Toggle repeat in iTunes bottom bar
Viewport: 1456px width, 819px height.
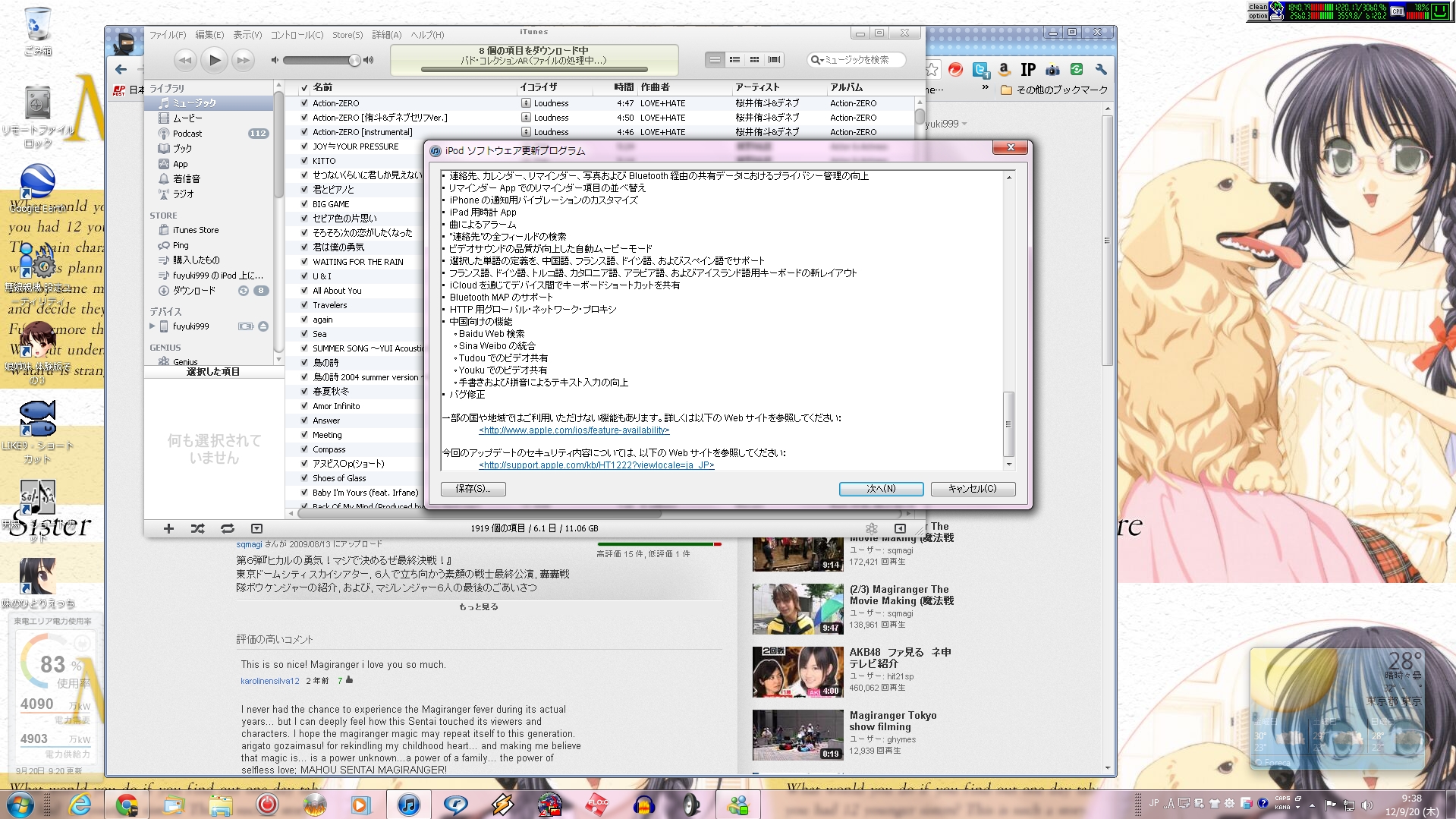coord(228,528)
